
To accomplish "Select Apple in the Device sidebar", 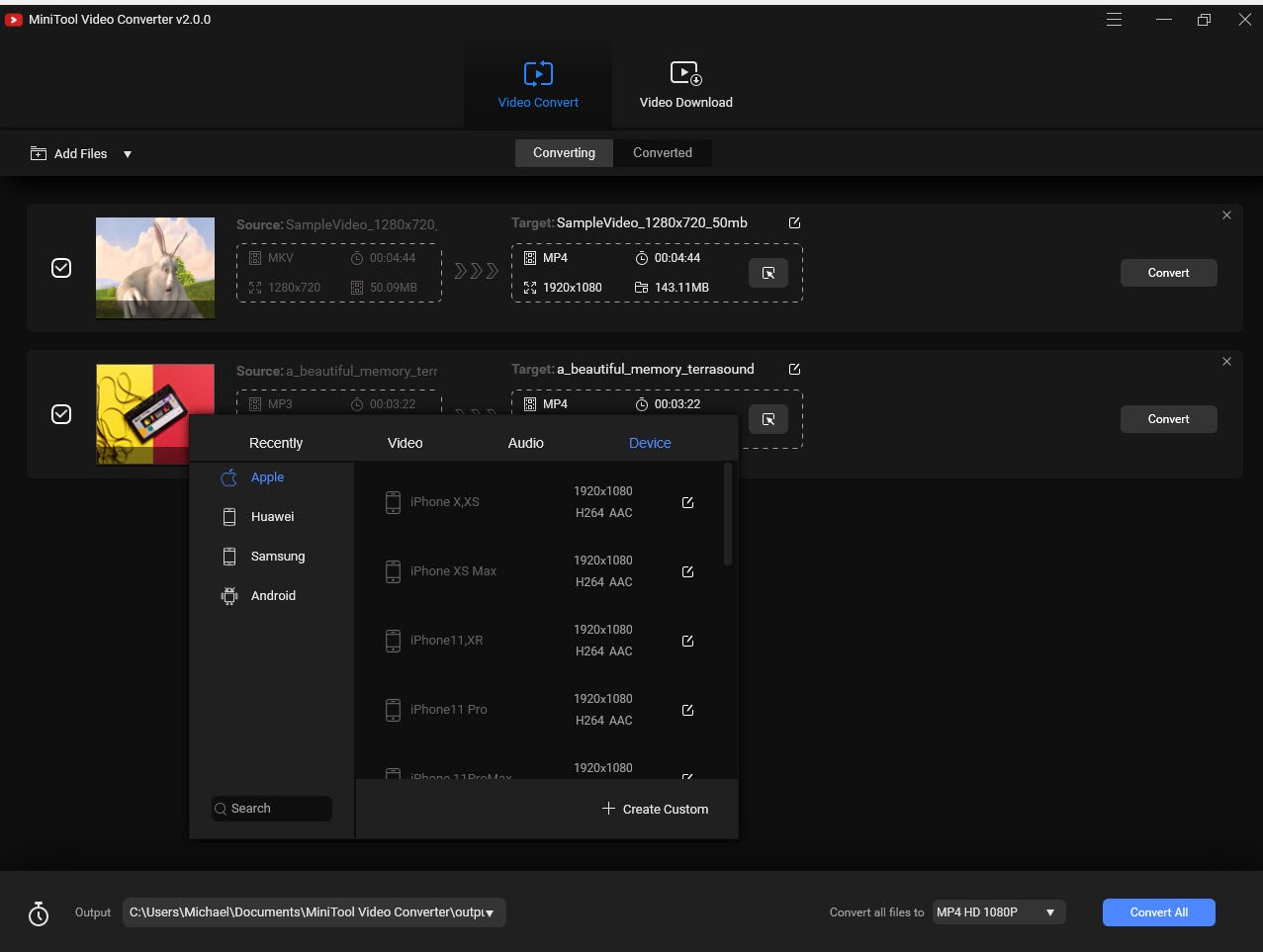I will click(267, 476).
